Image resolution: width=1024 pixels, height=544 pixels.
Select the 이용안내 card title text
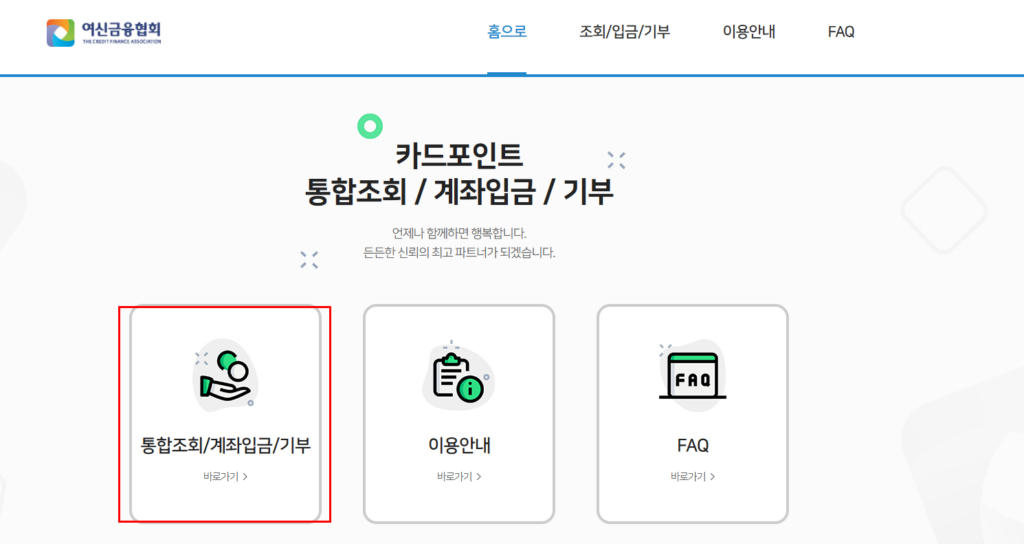pyautogui.click(x=459, y=445)
